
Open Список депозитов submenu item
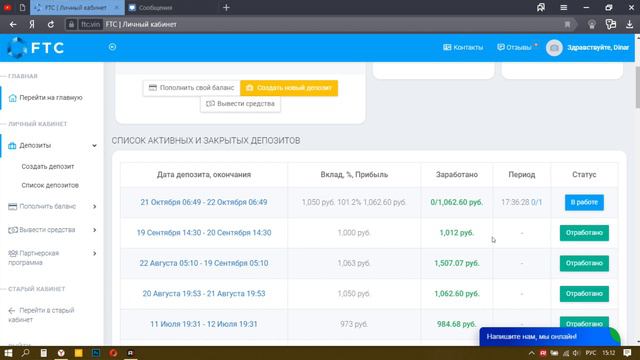[x=50, y=185]
